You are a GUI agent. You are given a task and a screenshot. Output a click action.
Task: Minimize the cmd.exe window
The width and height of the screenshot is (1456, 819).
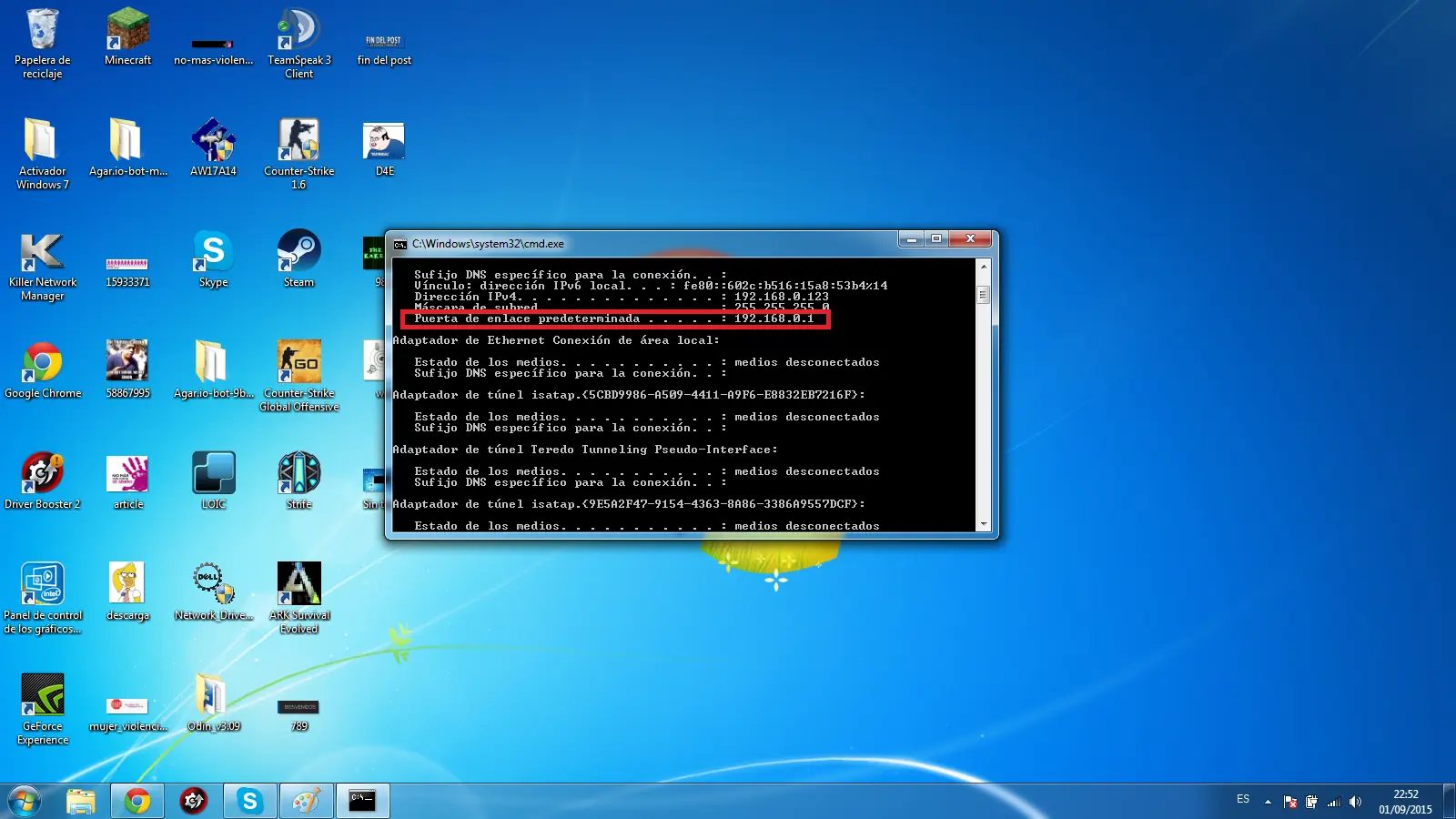point(911,239)
